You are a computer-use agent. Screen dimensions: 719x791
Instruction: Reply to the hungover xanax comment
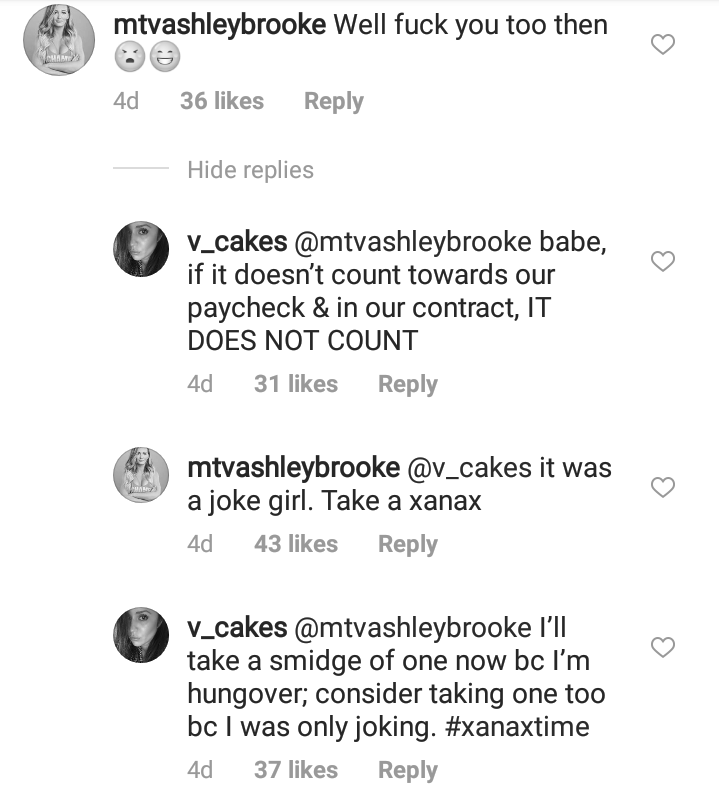click(408, 770)
